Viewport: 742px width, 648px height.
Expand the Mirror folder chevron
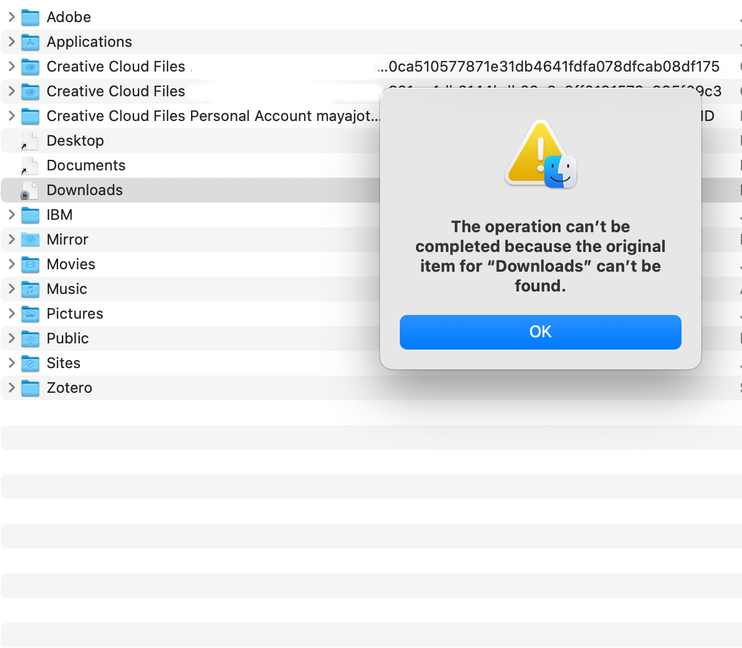[x=11, y=240]
